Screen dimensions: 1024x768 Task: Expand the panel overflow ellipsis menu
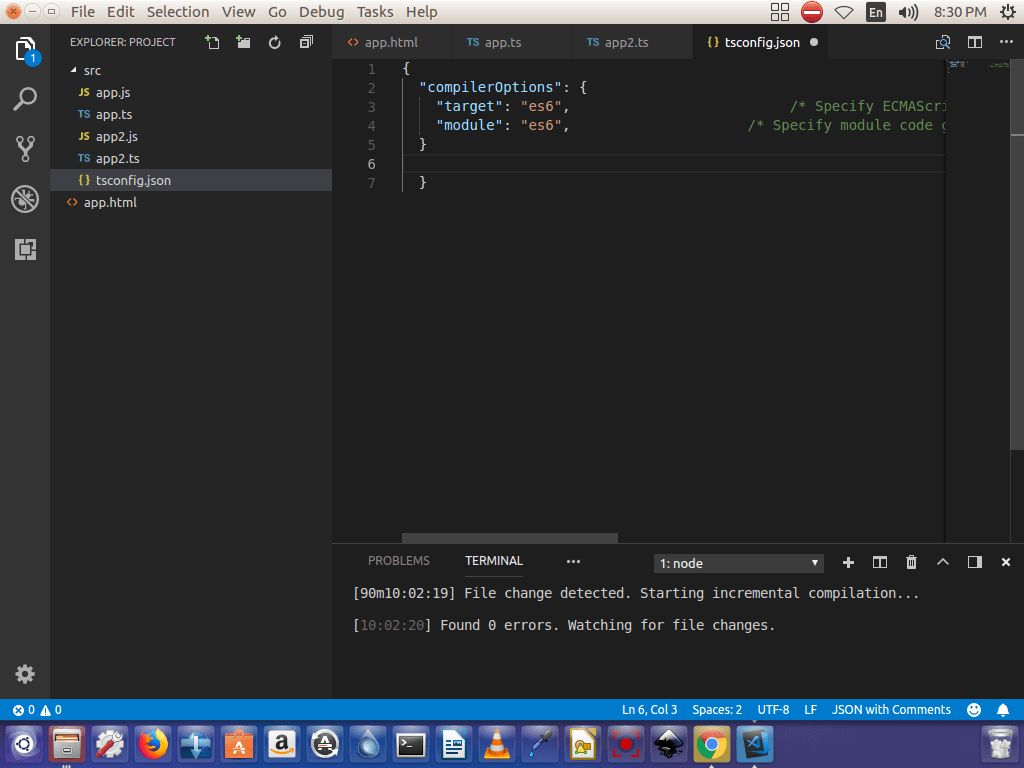pyautogui.click(x=573, y=561)
